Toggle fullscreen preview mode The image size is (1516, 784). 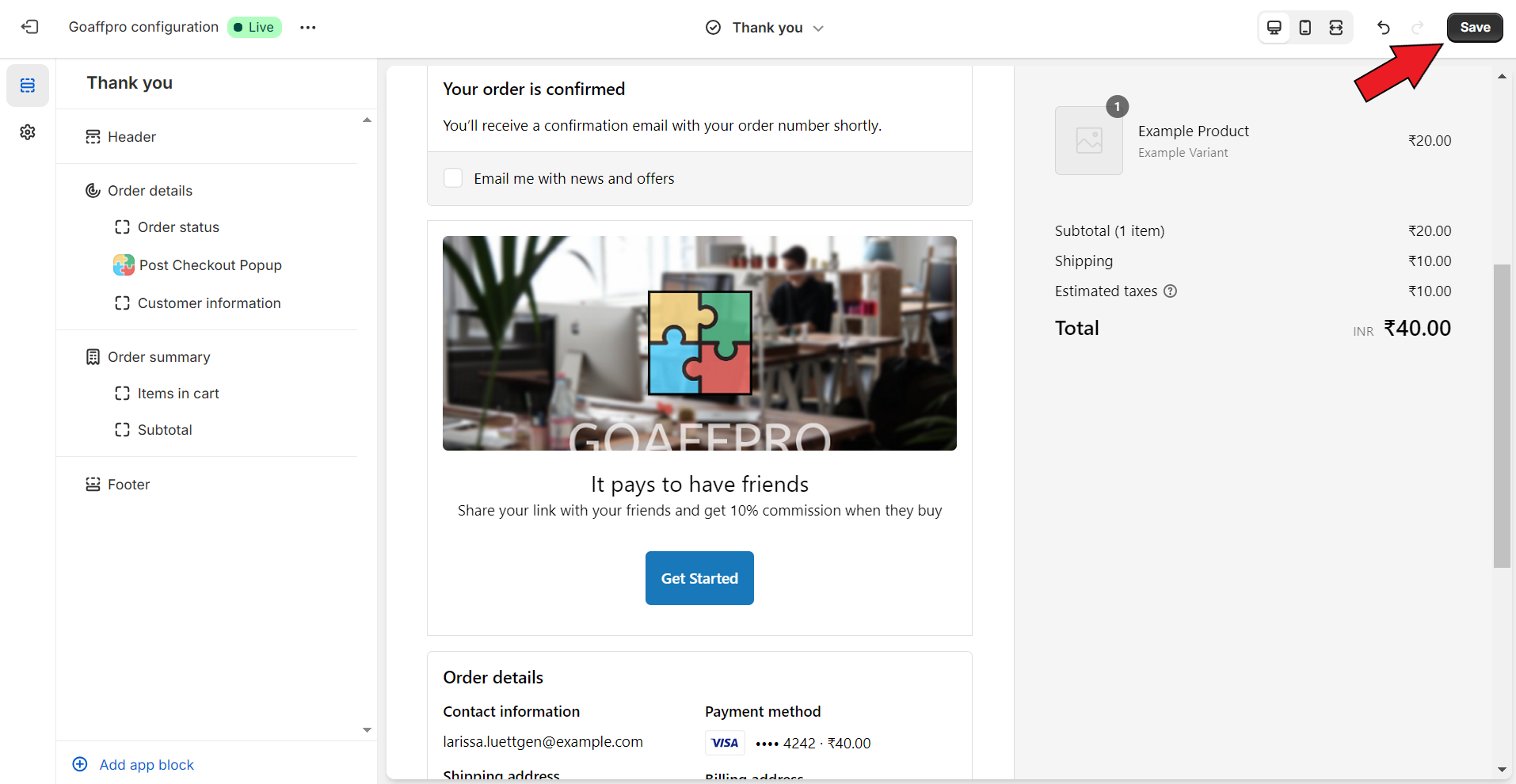(1336, 28)
